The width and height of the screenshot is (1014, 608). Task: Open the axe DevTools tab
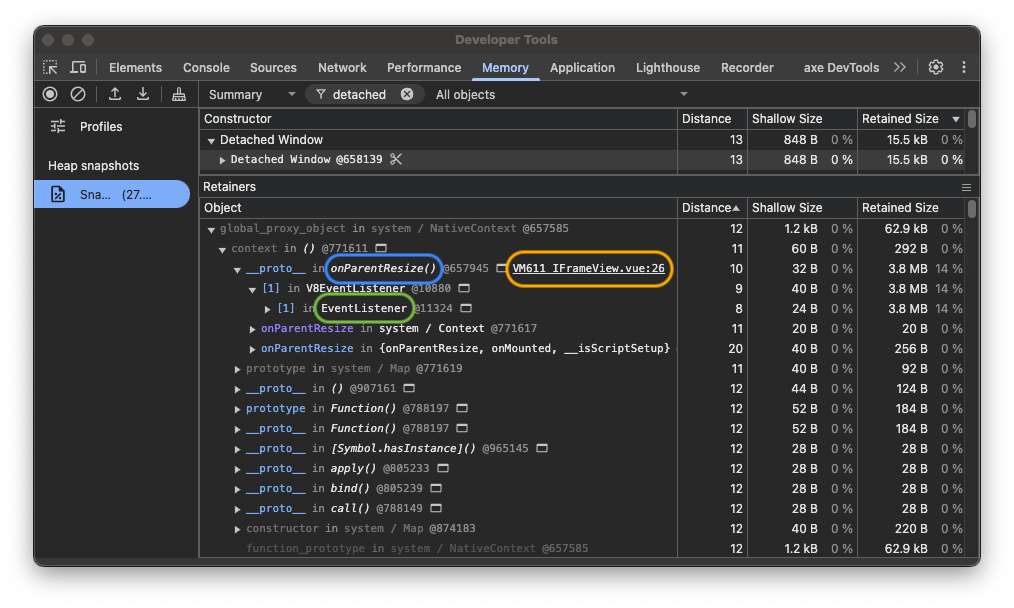(841, 67)
